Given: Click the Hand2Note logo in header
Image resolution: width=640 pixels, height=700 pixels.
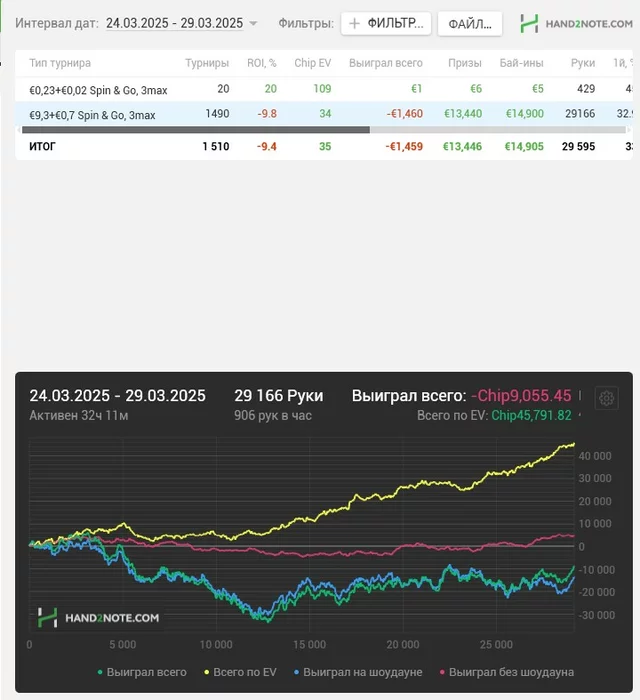Looking at the screenshot, I should point(576,24).
